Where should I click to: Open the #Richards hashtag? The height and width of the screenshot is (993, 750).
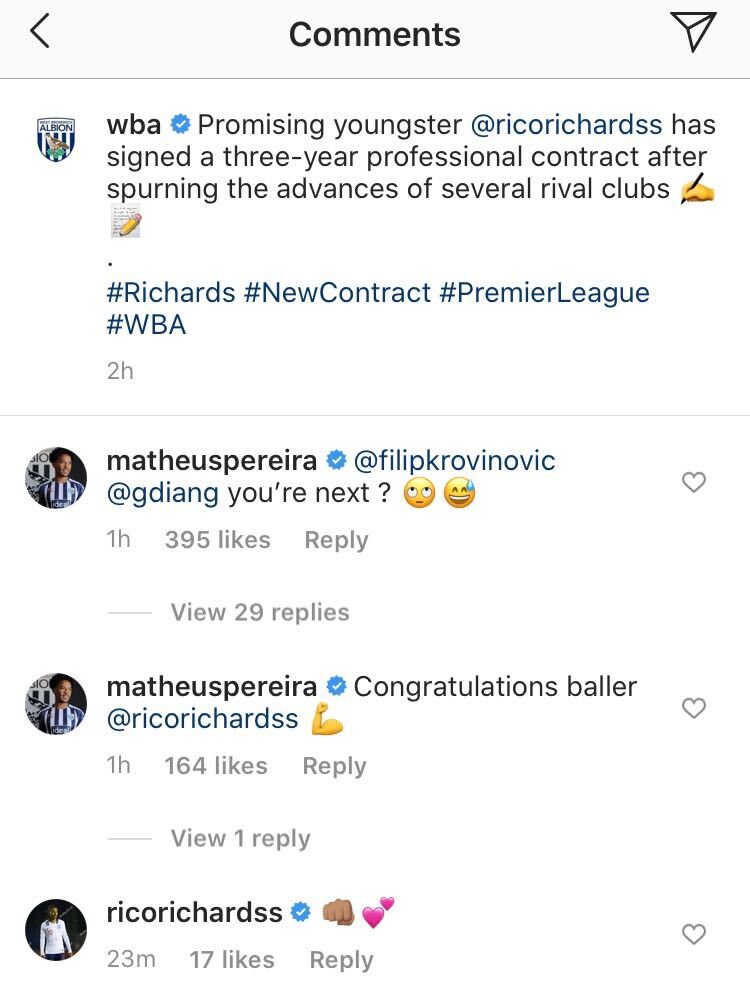tap(170, 293)
